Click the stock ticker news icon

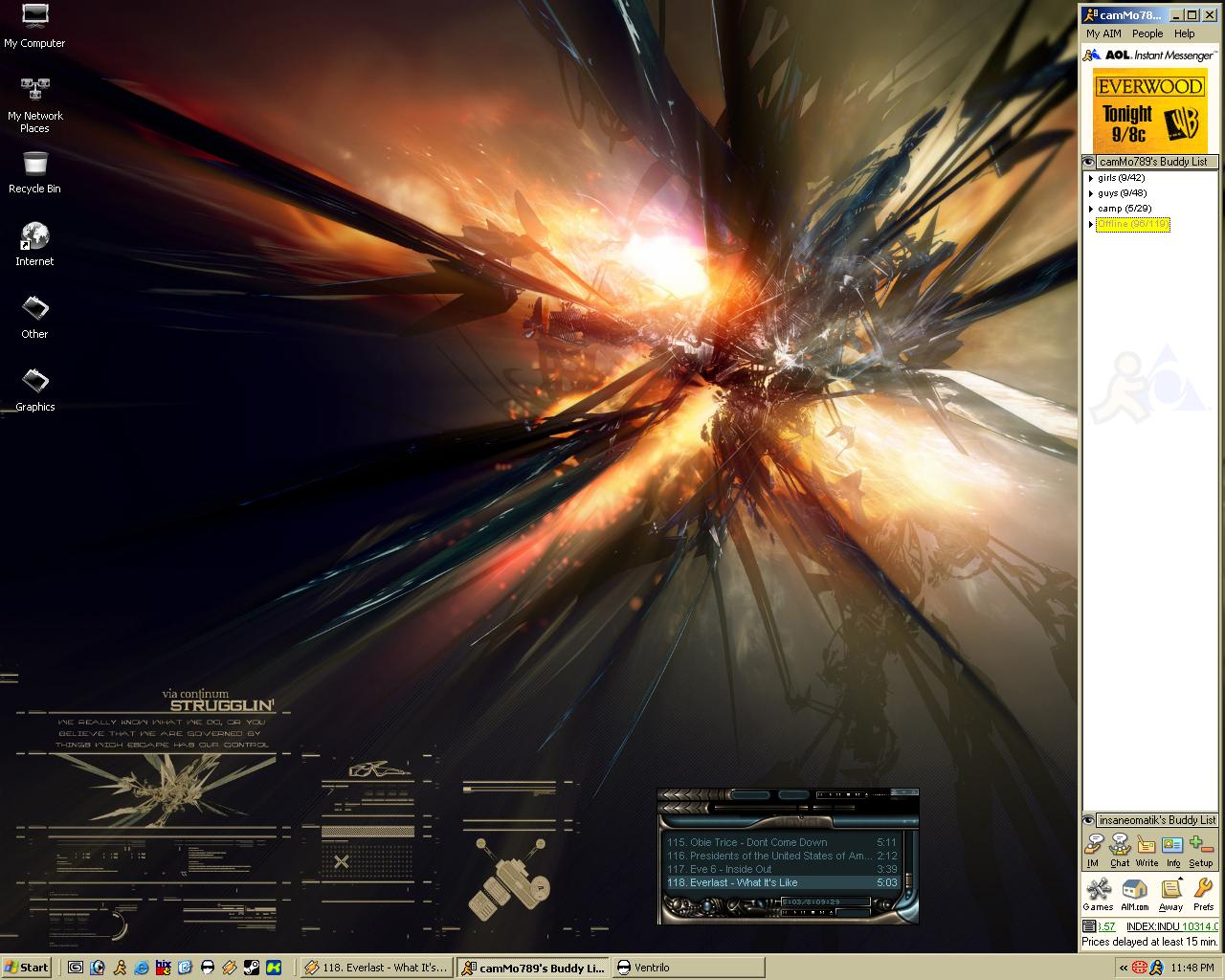(x=1089, y=926)
